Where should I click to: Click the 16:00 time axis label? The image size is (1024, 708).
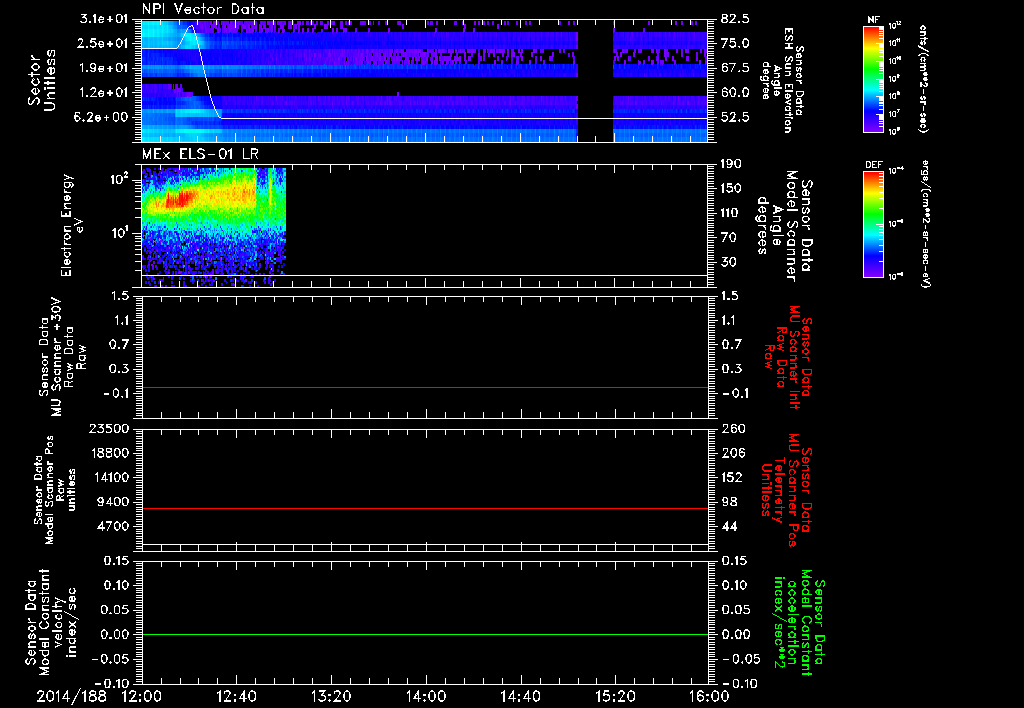coord(709,696)
